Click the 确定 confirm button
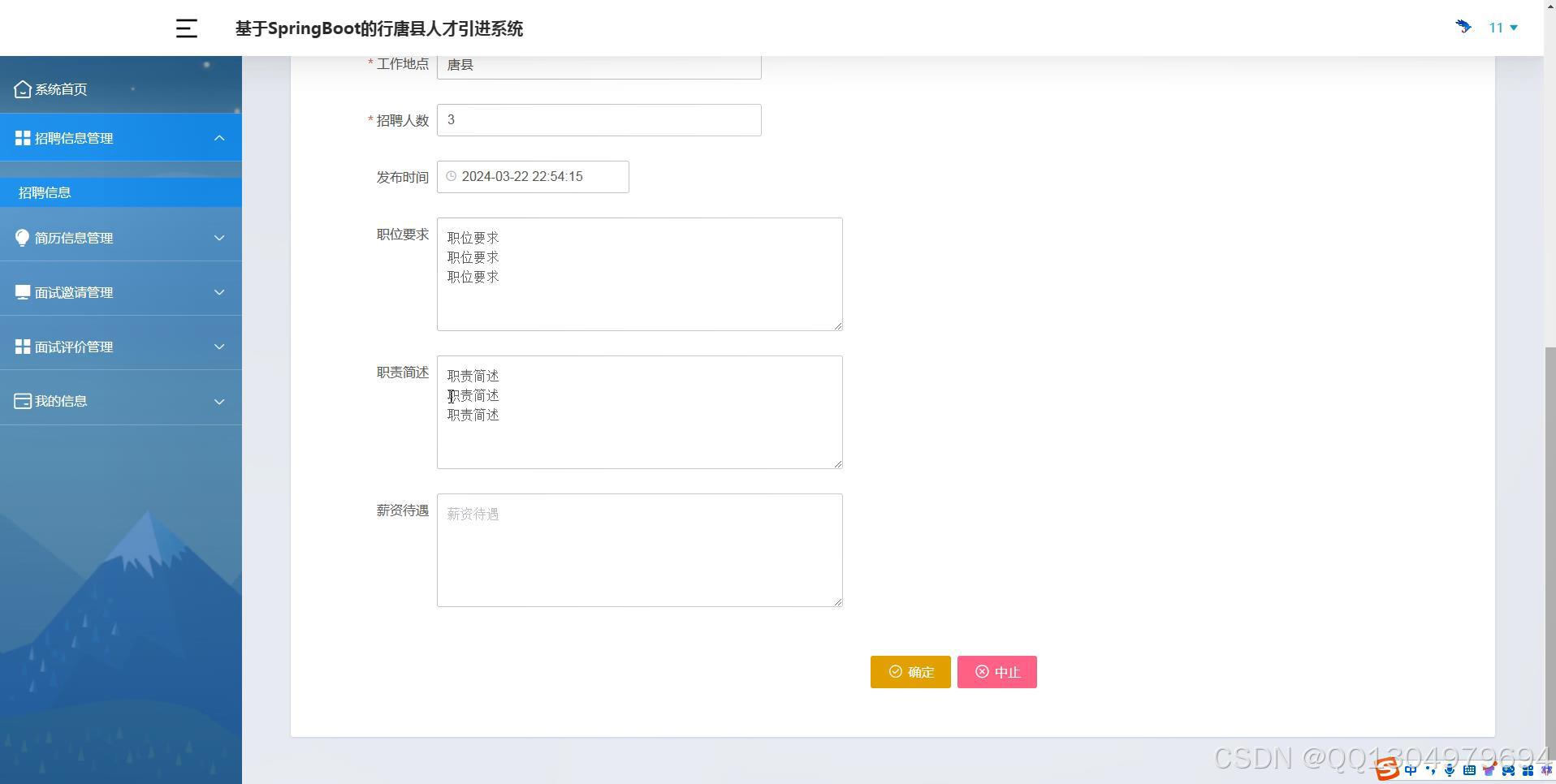The image size is (1556, 784). tap(910, 672)
